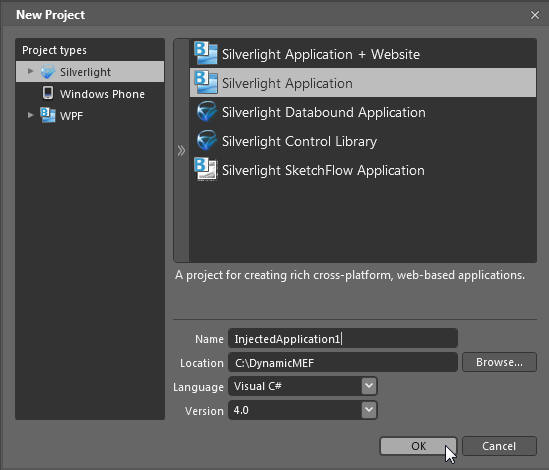The image size is (549, 470).
Task: Click the Silverlight Application + Website icon
Action: 206,53
